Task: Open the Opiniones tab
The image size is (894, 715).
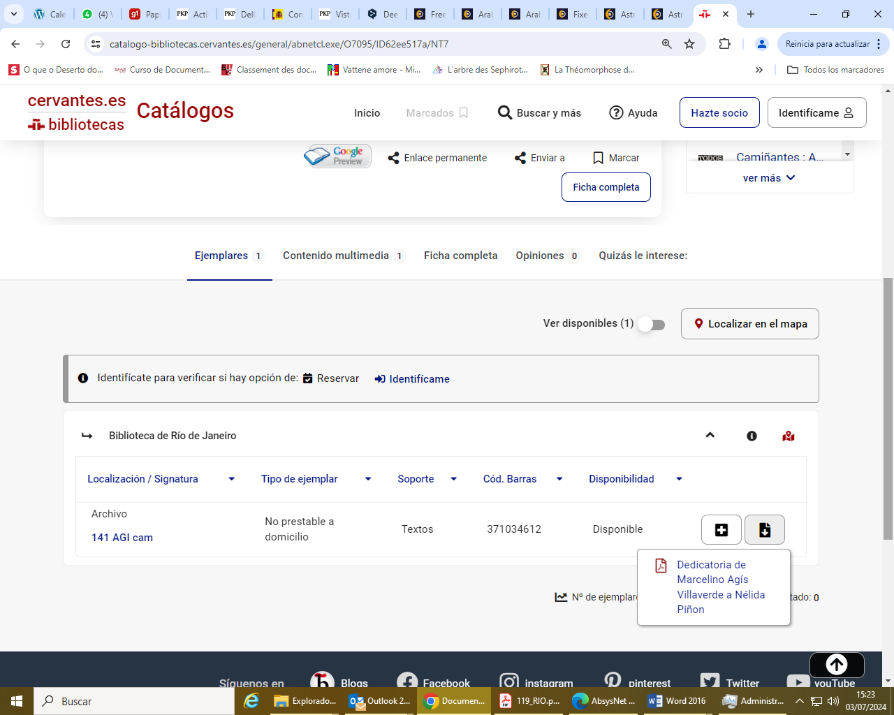Action: point(540,255)
